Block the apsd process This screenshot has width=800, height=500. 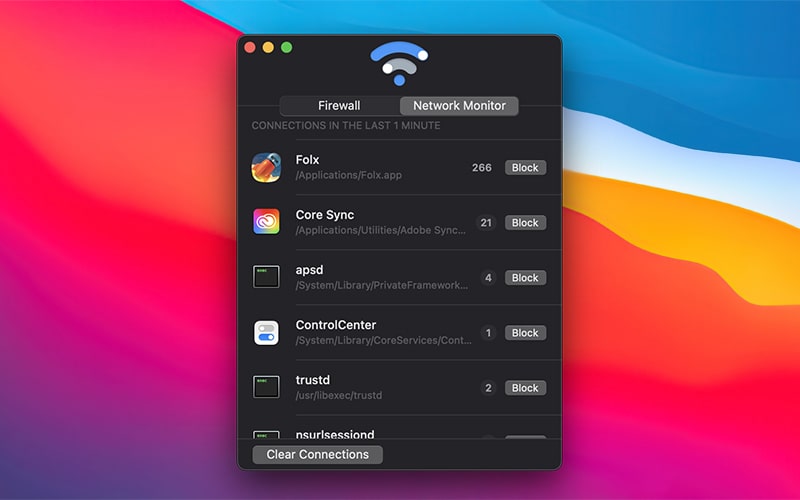pyautogui.click(x=525, y=278)
